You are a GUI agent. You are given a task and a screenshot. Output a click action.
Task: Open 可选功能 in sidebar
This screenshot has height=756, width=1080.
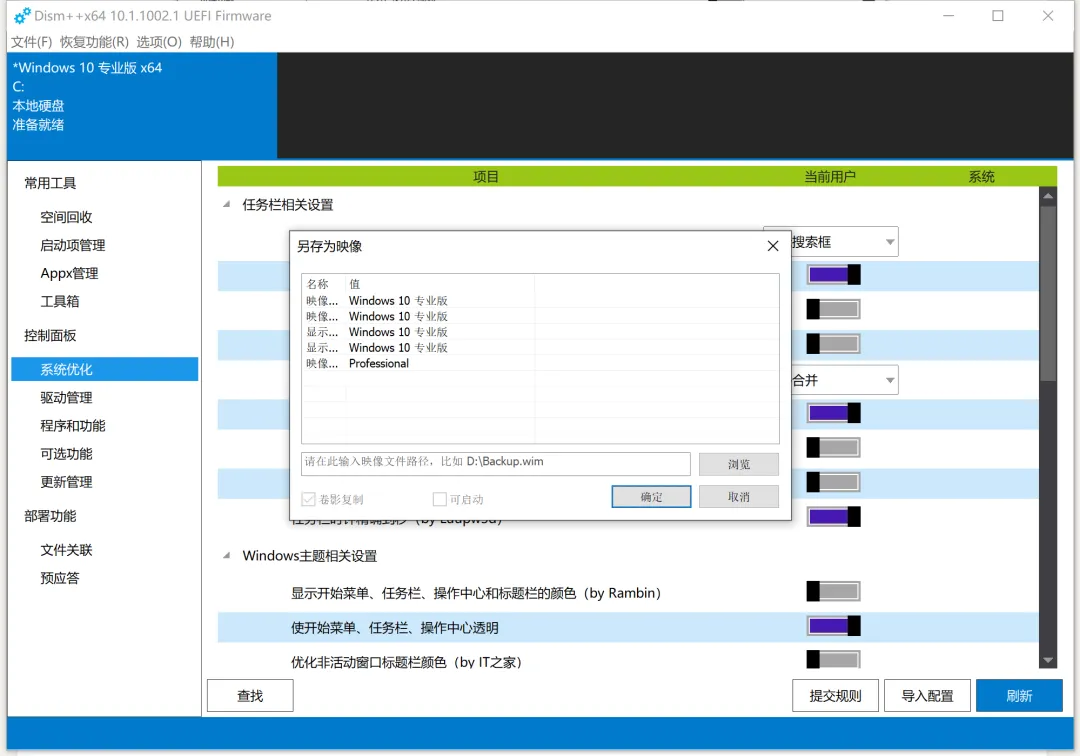66,454
